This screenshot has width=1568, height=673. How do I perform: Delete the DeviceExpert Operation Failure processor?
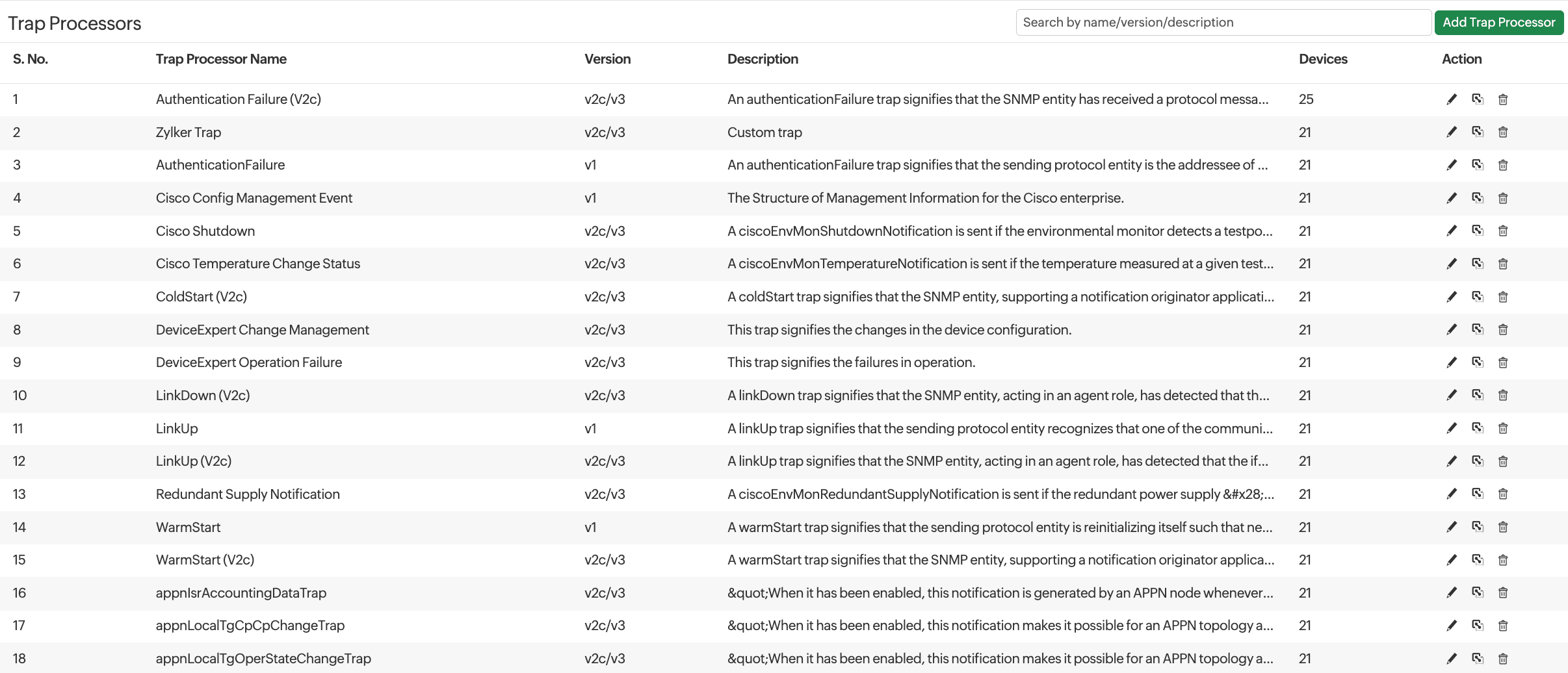(x=1503, y=362)
